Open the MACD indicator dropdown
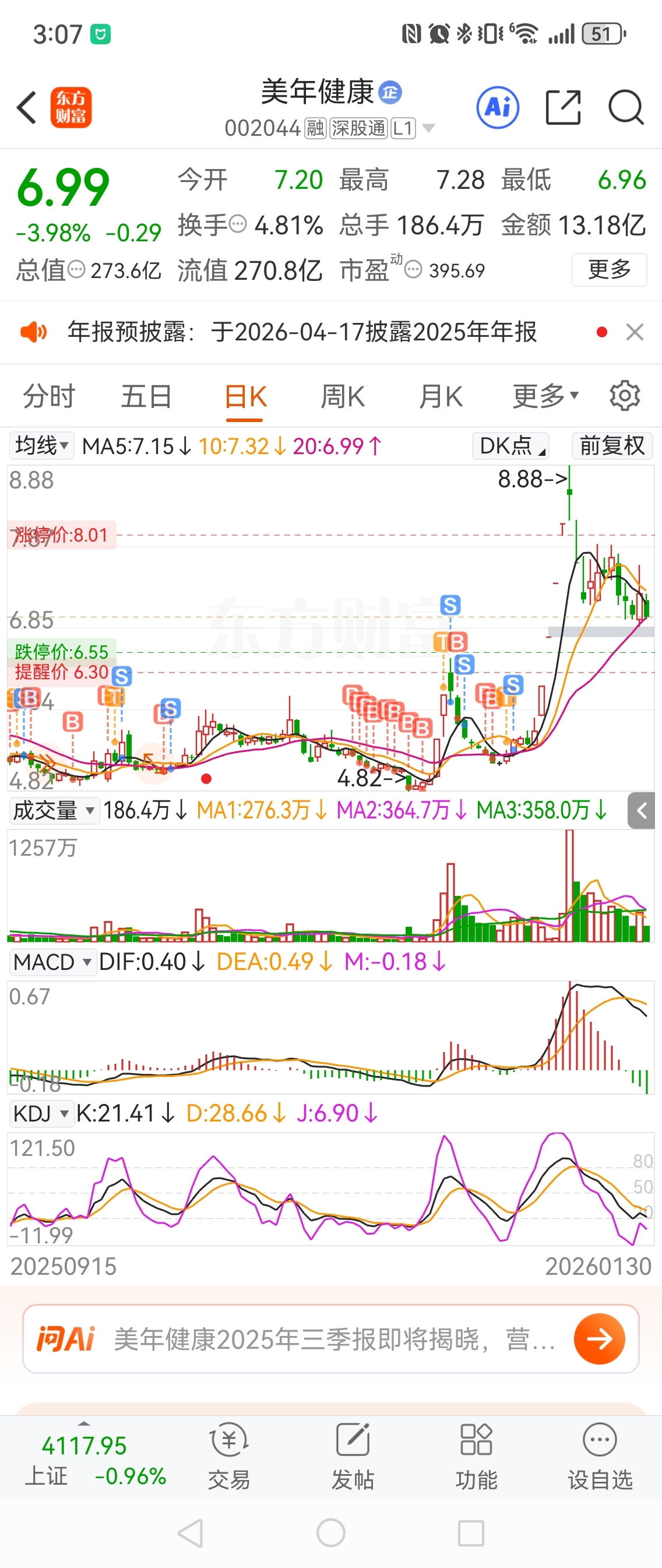The height and width of the screenshot is (1568, 662). click(x=53, y=962)
